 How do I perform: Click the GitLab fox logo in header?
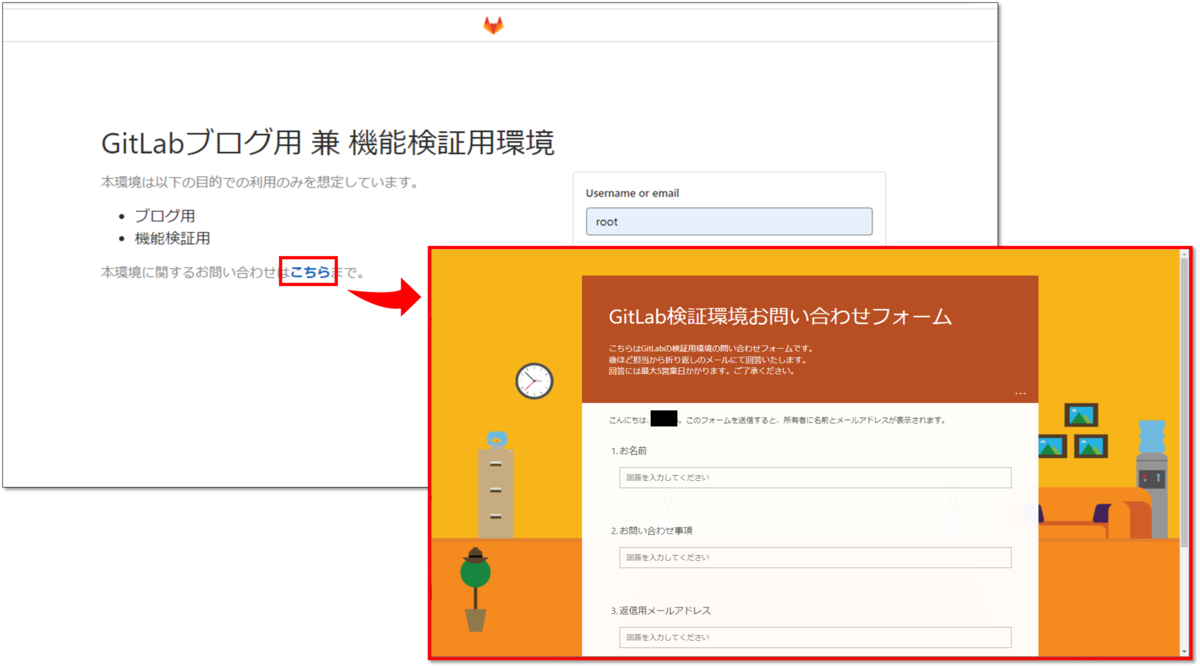(493, 26)
